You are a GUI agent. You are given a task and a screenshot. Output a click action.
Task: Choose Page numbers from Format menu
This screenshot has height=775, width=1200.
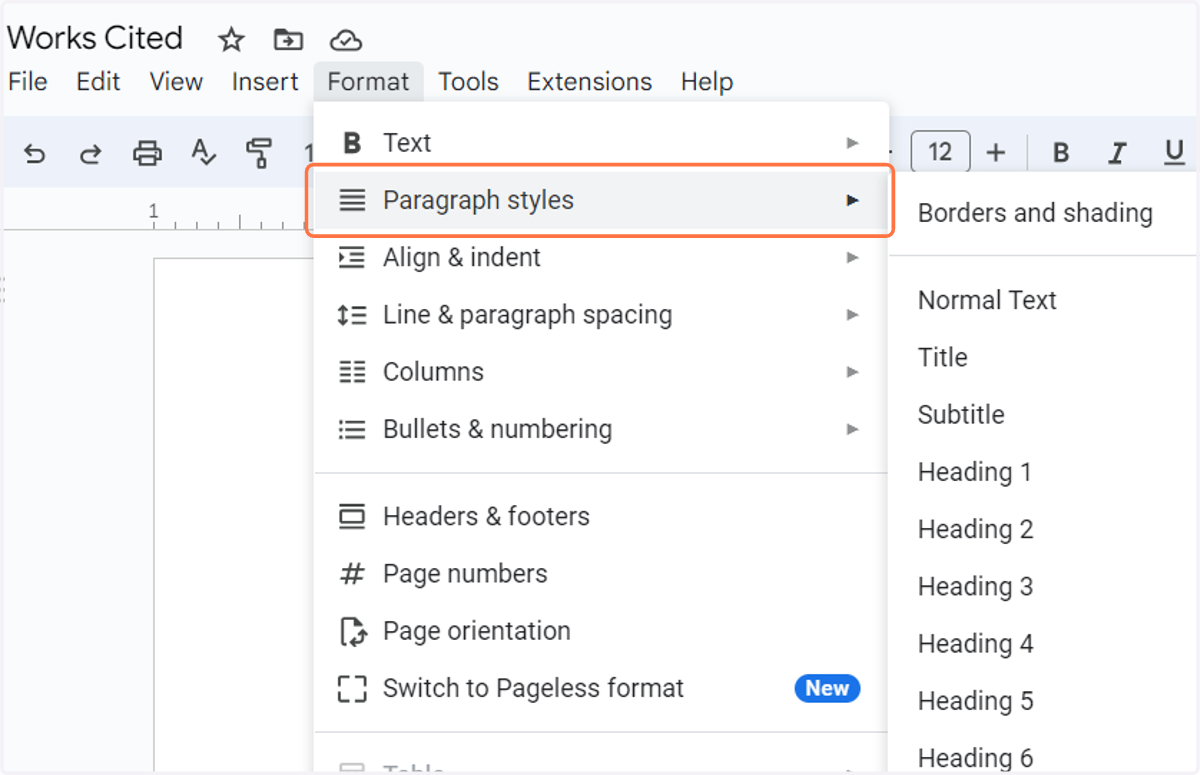pos(601,574)
